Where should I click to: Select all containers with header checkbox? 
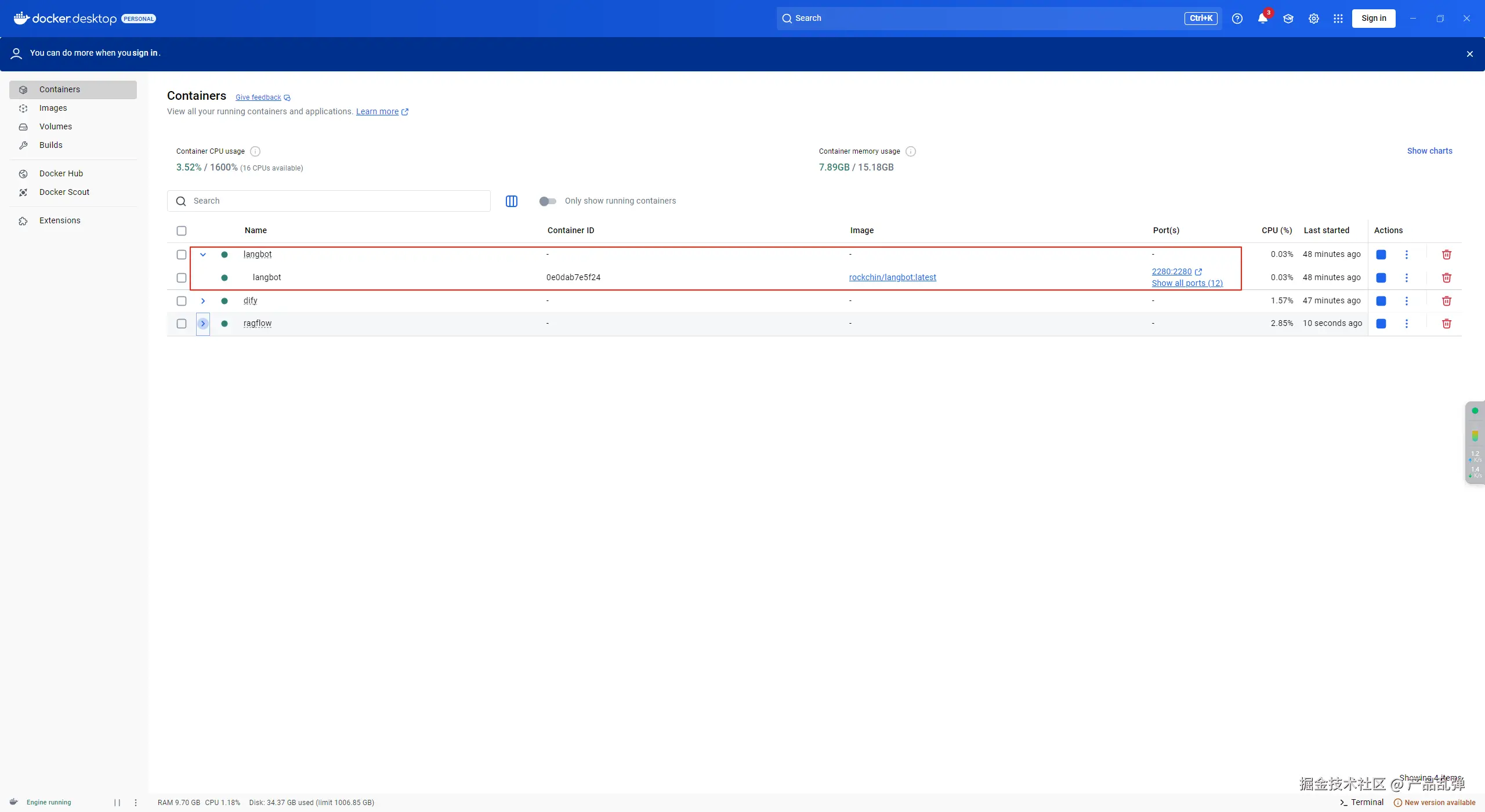click(x=182, y=231)
